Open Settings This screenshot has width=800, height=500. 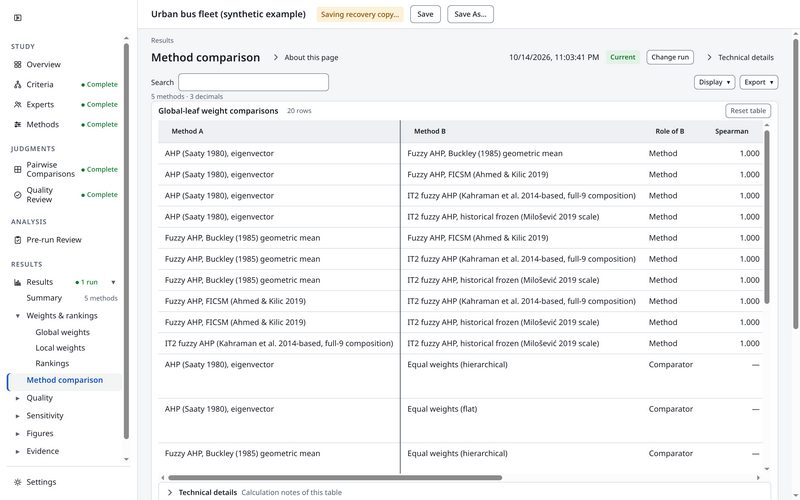pos(41,482)
